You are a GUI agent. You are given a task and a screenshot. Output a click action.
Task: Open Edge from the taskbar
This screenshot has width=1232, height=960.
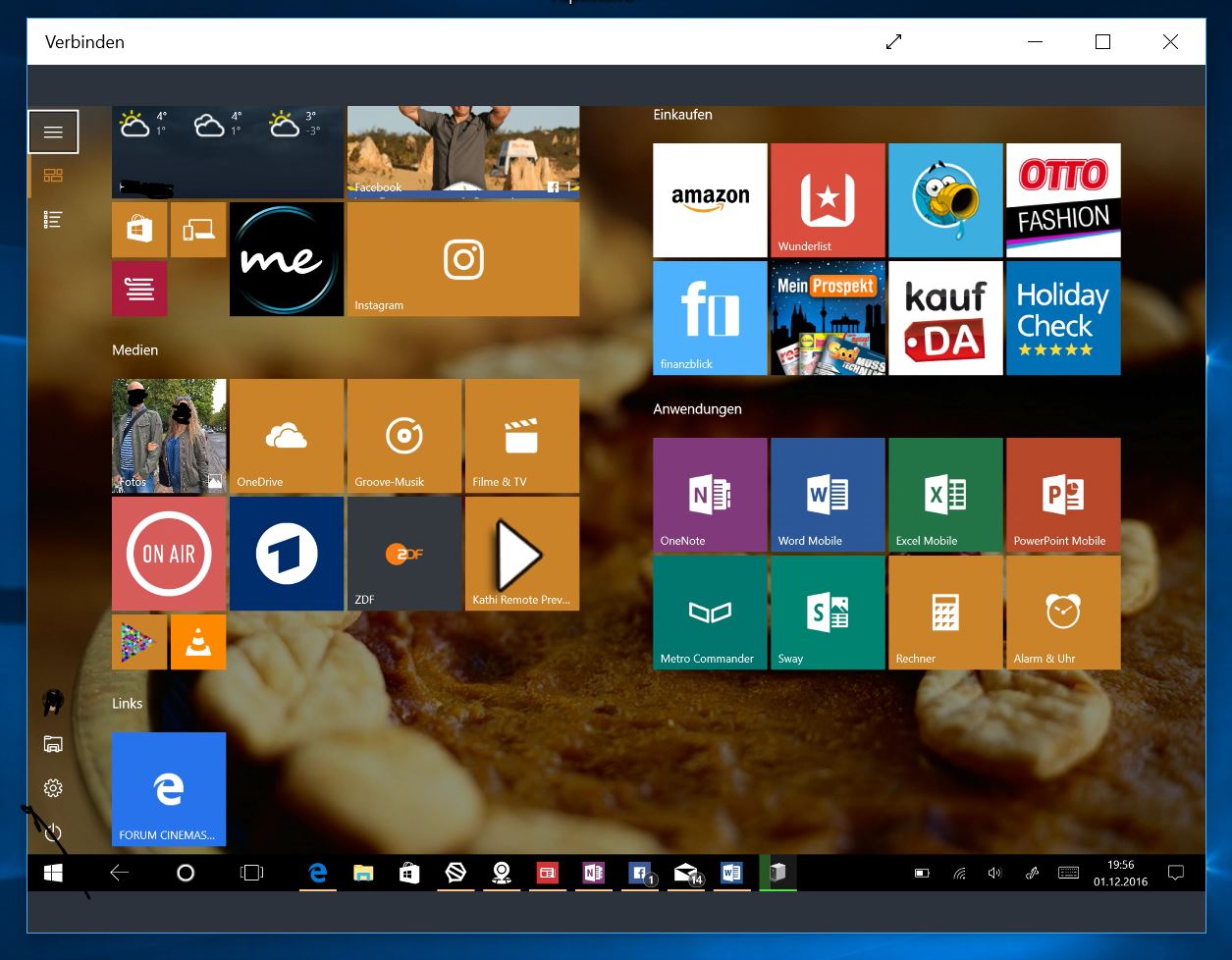point(317,873)
